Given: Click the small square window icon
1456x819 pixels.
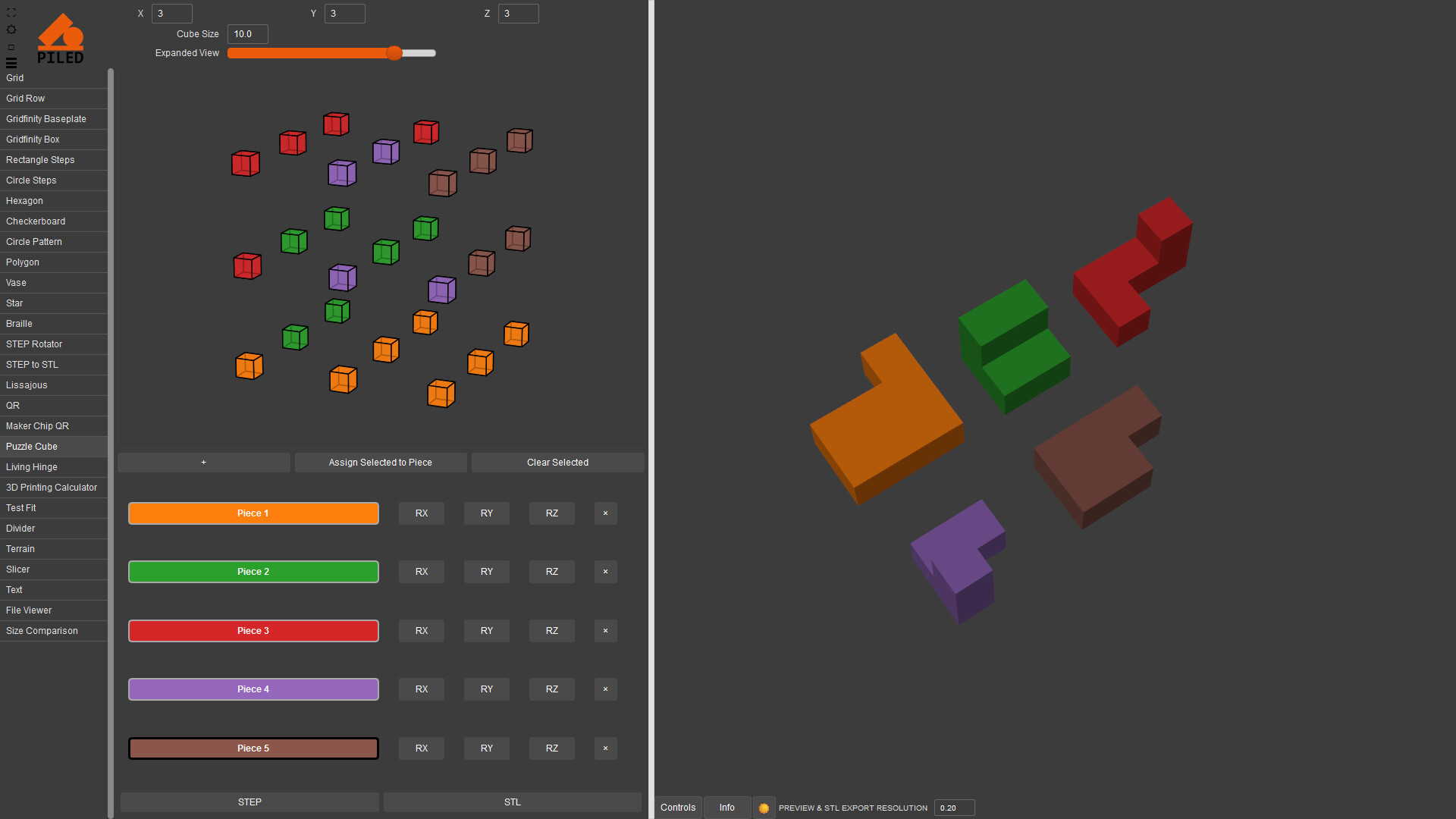Looking at the screenshot, I should coord(11,47).
